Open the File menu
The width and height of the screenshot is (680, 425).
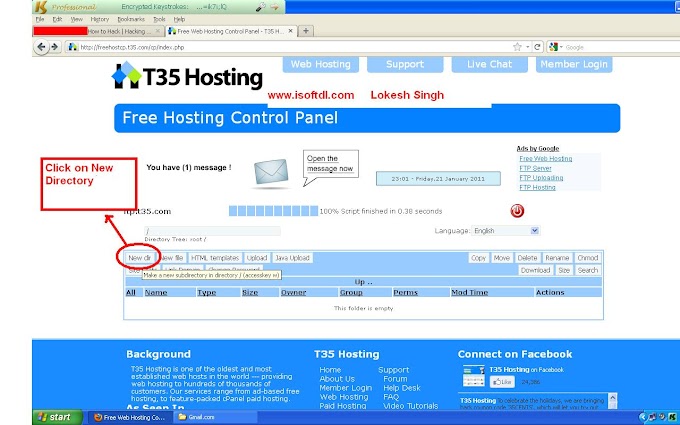pos(40,20)
